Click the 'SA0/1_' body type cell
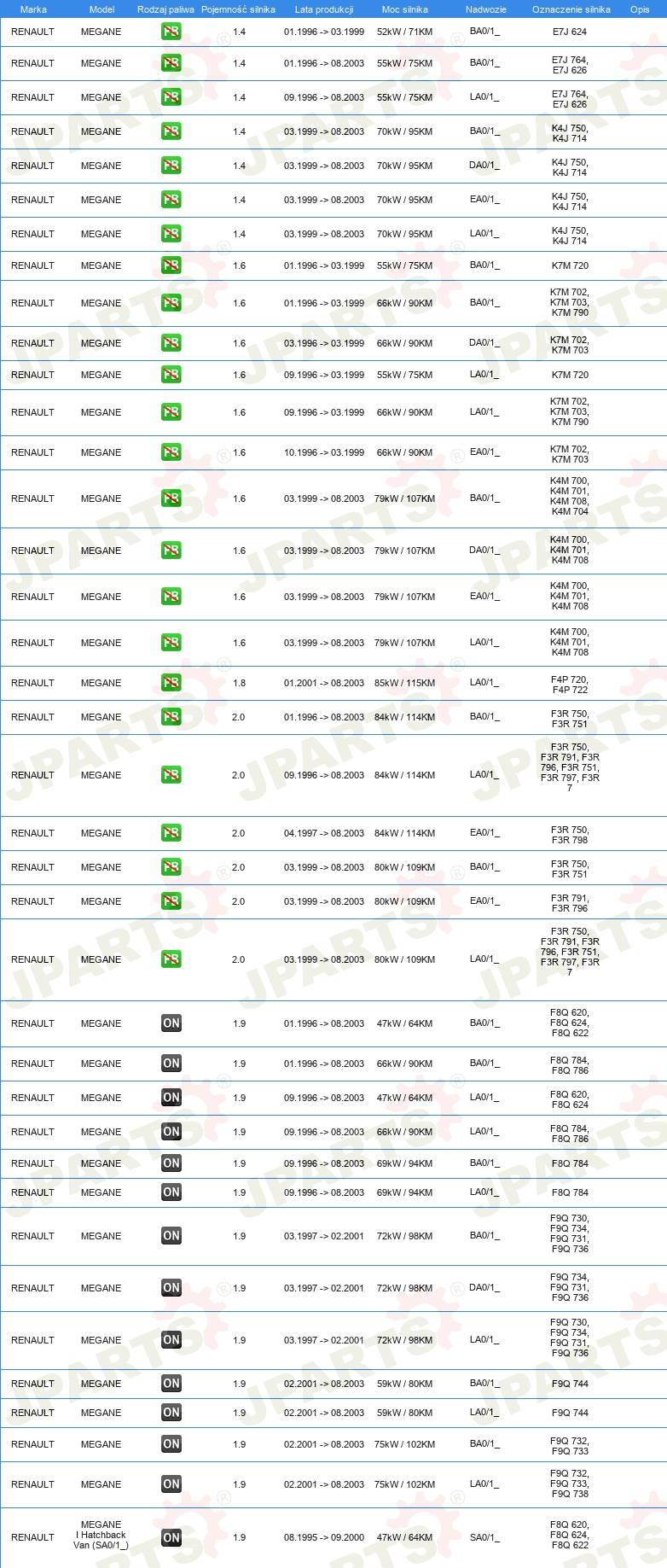 pyautogui.click(x=484, y=1537)
